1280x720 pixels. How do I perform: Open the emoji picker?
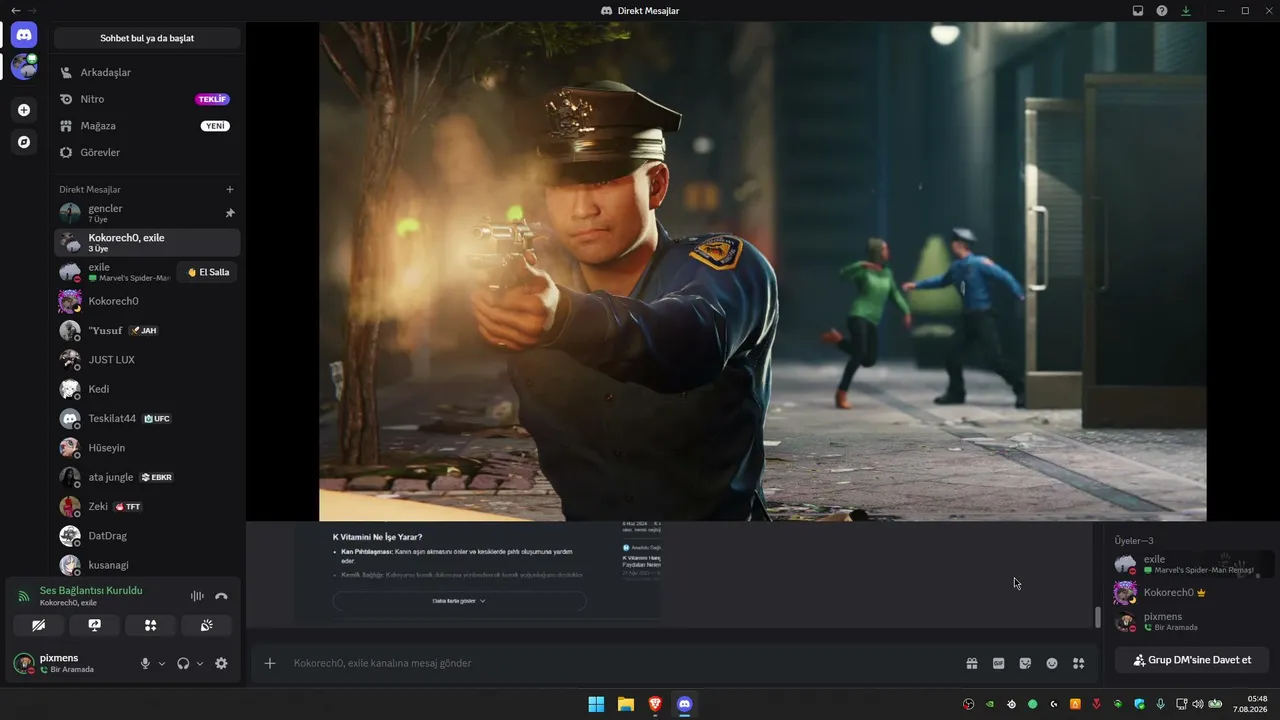click(1052, 663)
